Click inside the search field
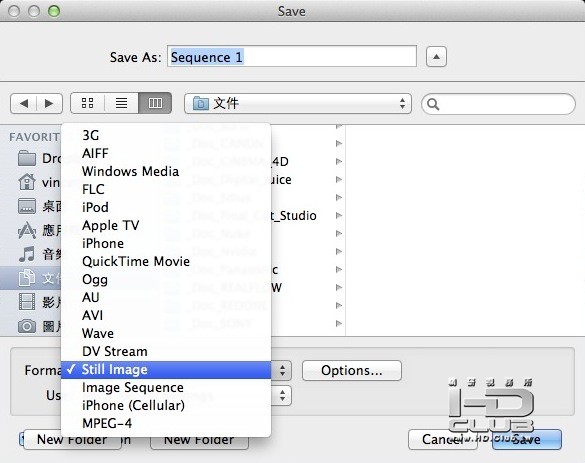The image size is (585, 463). tap(498, 104)
